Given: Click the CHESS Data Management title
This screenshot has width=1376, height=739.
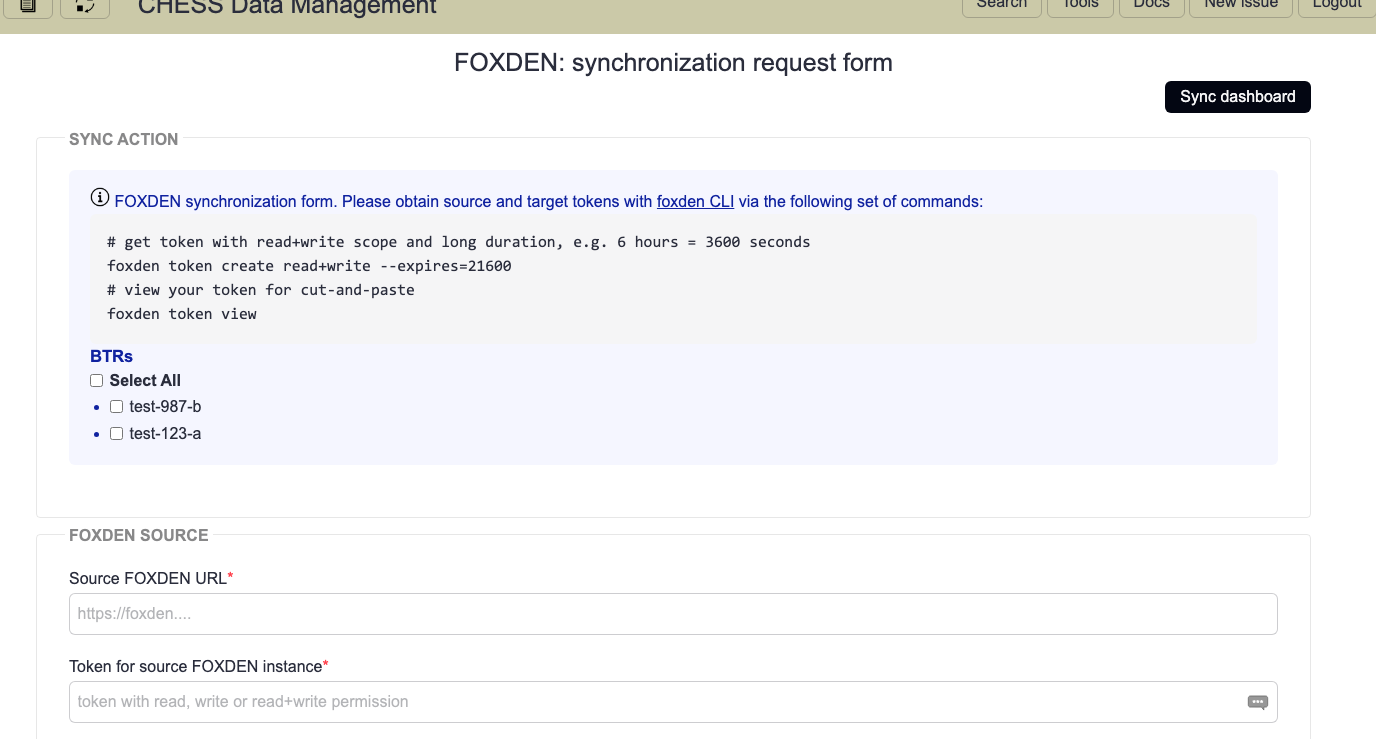Looking at the screenshot, I should 287,8.
